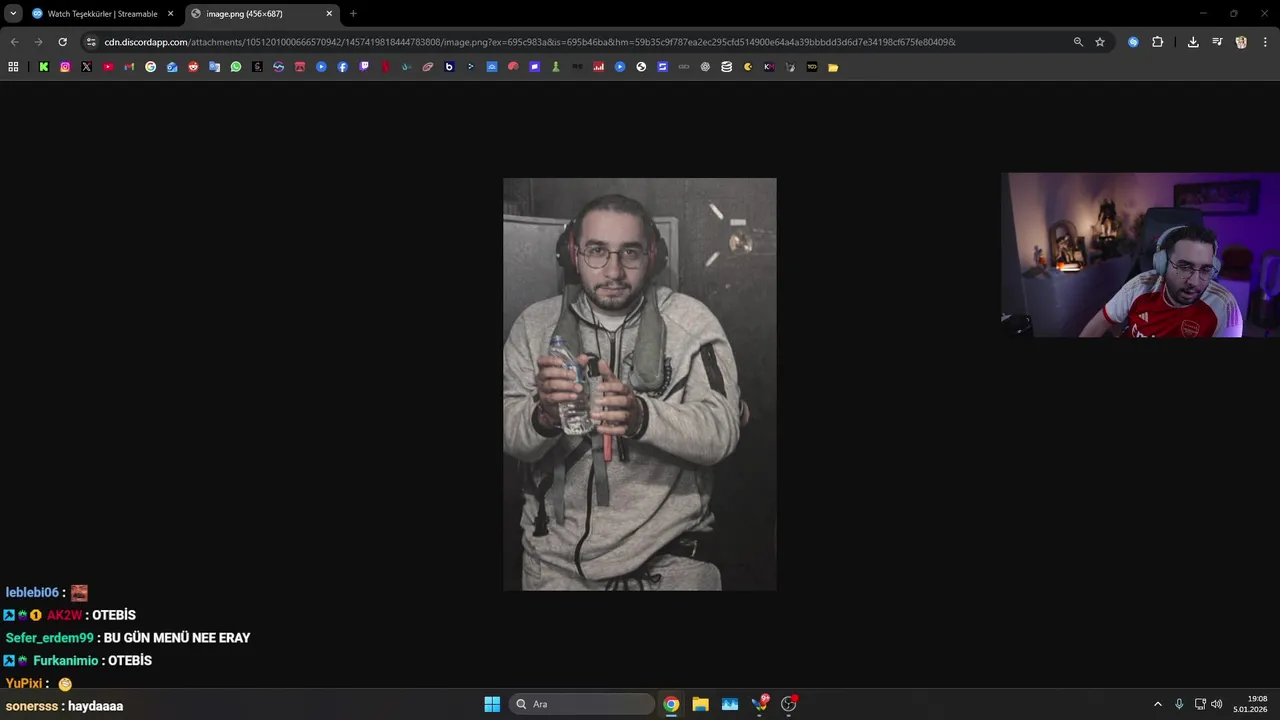This screenshot has width=1280, height=720.
Task: Open the Photos app on taskbar
Action: coord(730,704)
